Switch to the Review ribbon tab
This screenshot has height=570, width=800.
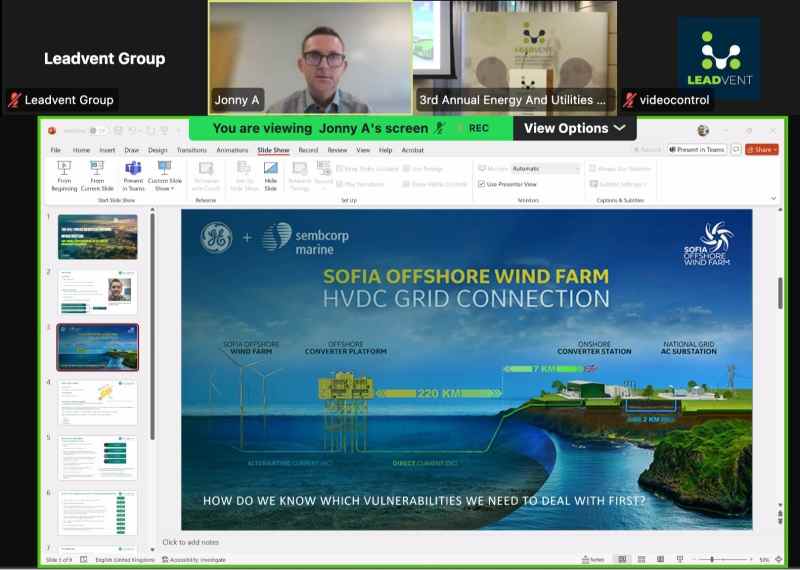[x=337, y=150]
